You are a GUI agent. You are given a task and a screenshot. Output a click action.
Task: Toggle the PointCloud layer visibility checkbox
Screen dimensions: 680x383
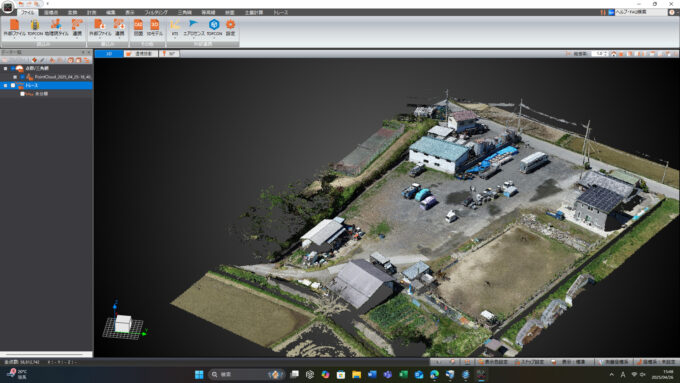[22, 77]
